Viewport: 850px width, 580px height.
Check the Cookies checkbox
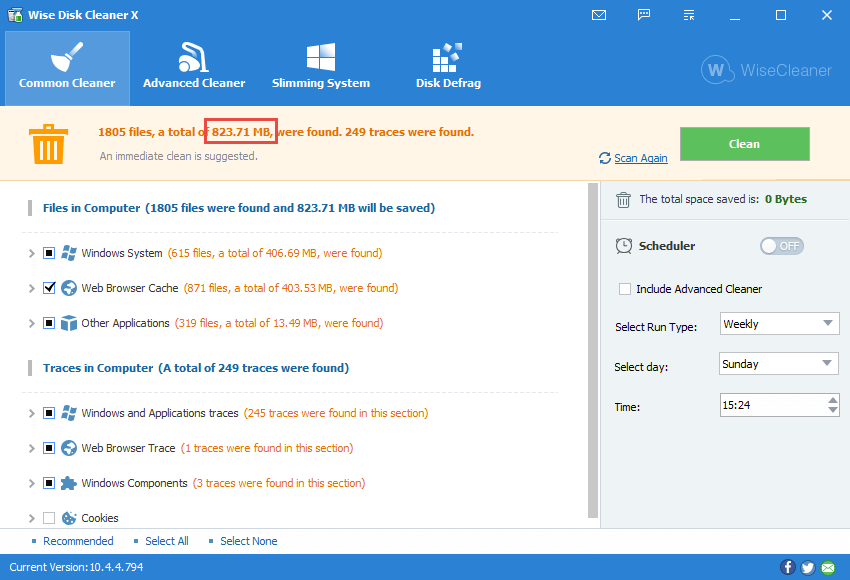click(49, 518)
